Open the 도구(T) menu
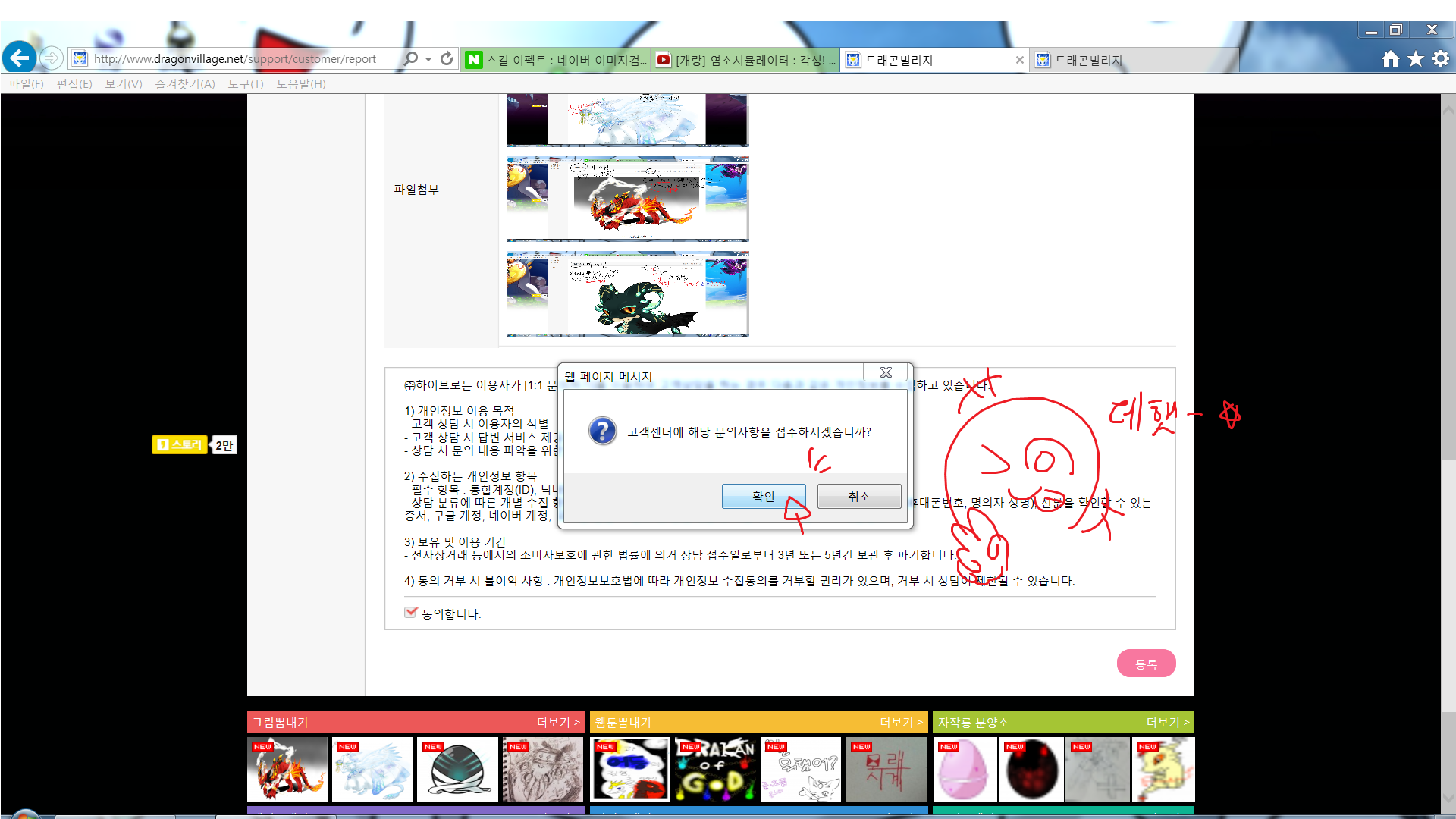 tap(246, 83)
